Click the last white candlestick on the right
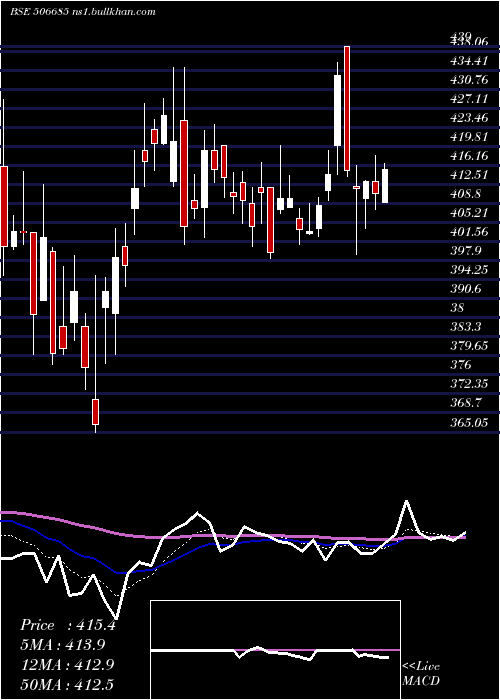The image size is (500, 700). pos(385,186)
